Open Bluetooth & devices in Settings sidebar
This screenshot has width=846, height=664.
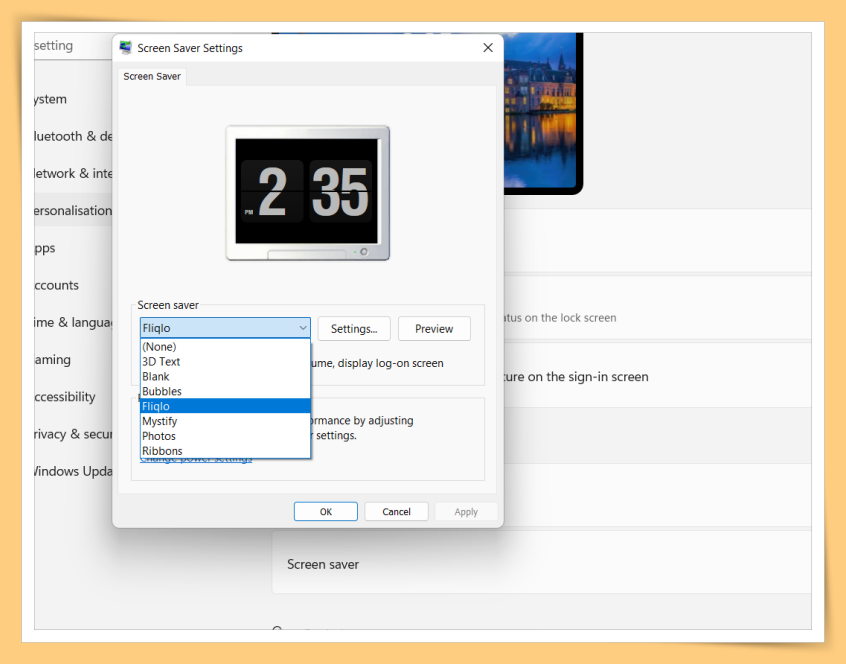click(x=73, y=136)
